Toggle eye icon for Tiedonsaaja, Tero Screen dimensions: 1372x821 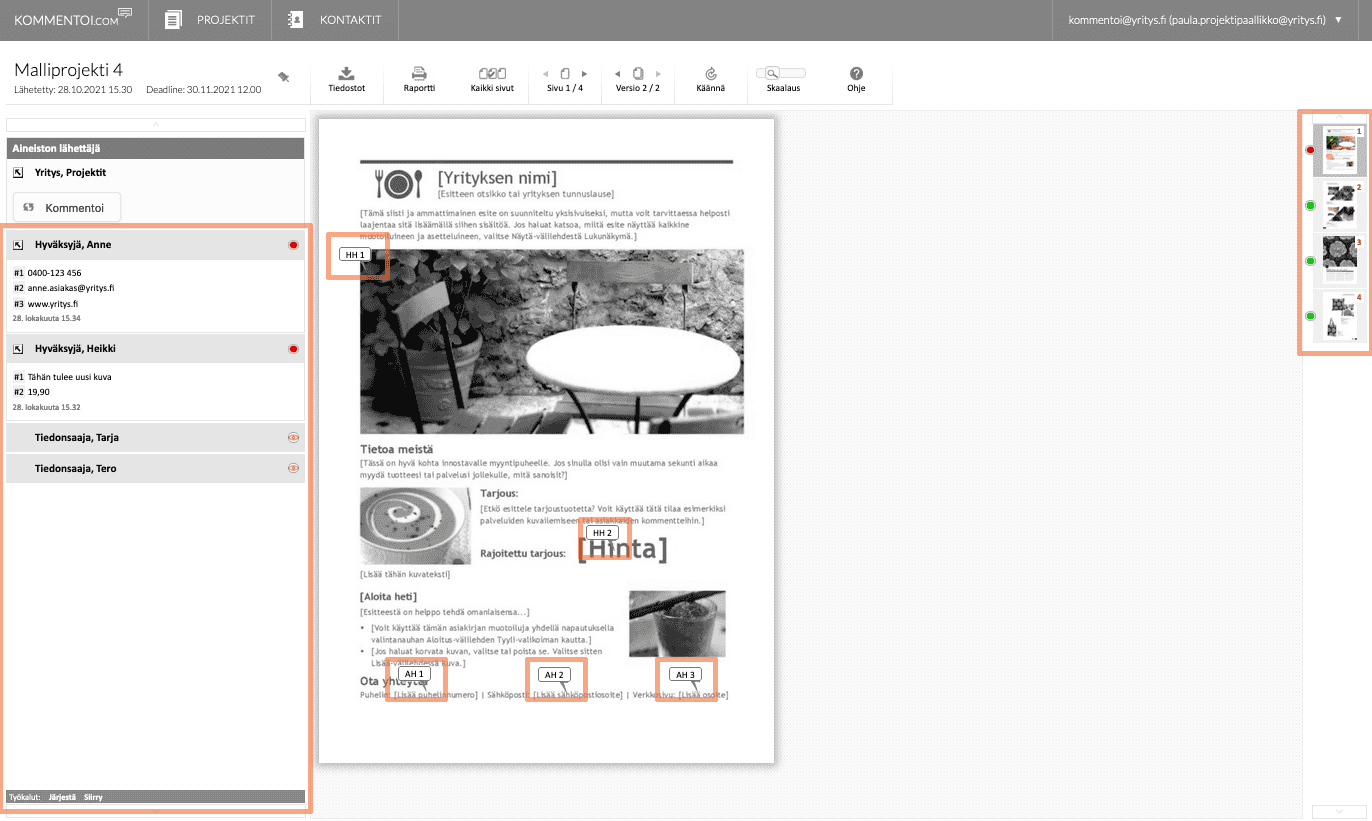(x=293, y=468)
